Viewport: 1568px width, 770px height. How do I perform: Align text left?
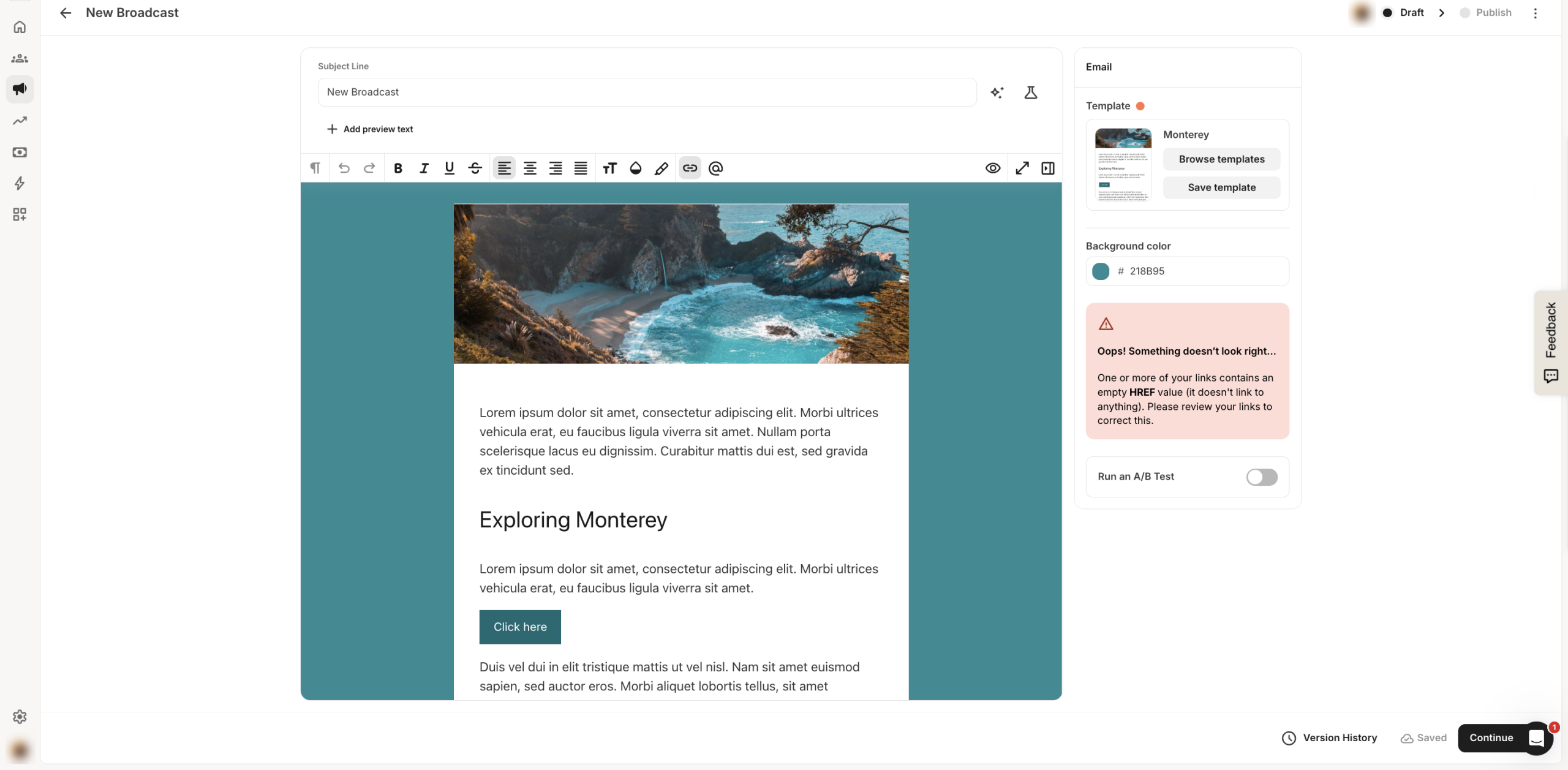504,168
